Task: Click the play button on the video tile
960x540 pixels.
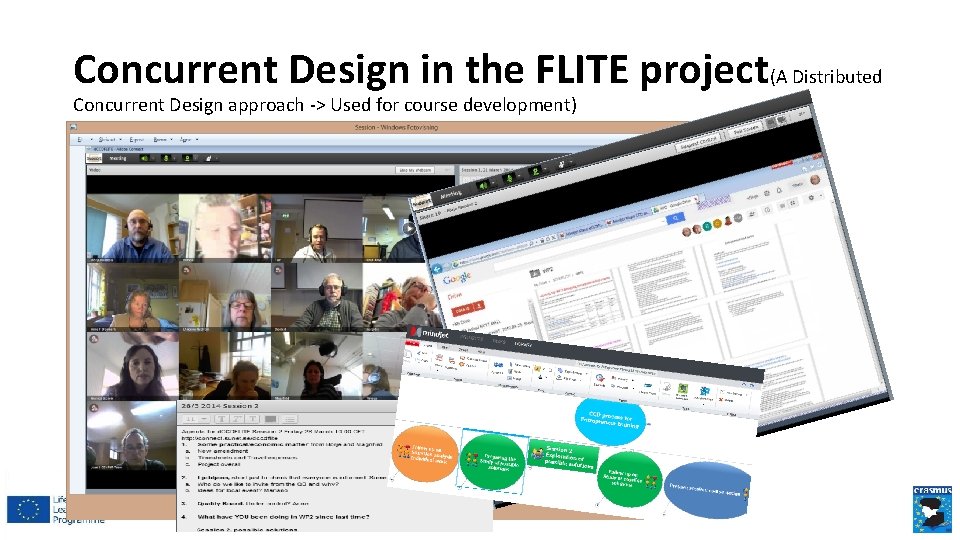Action: [408, 228]
